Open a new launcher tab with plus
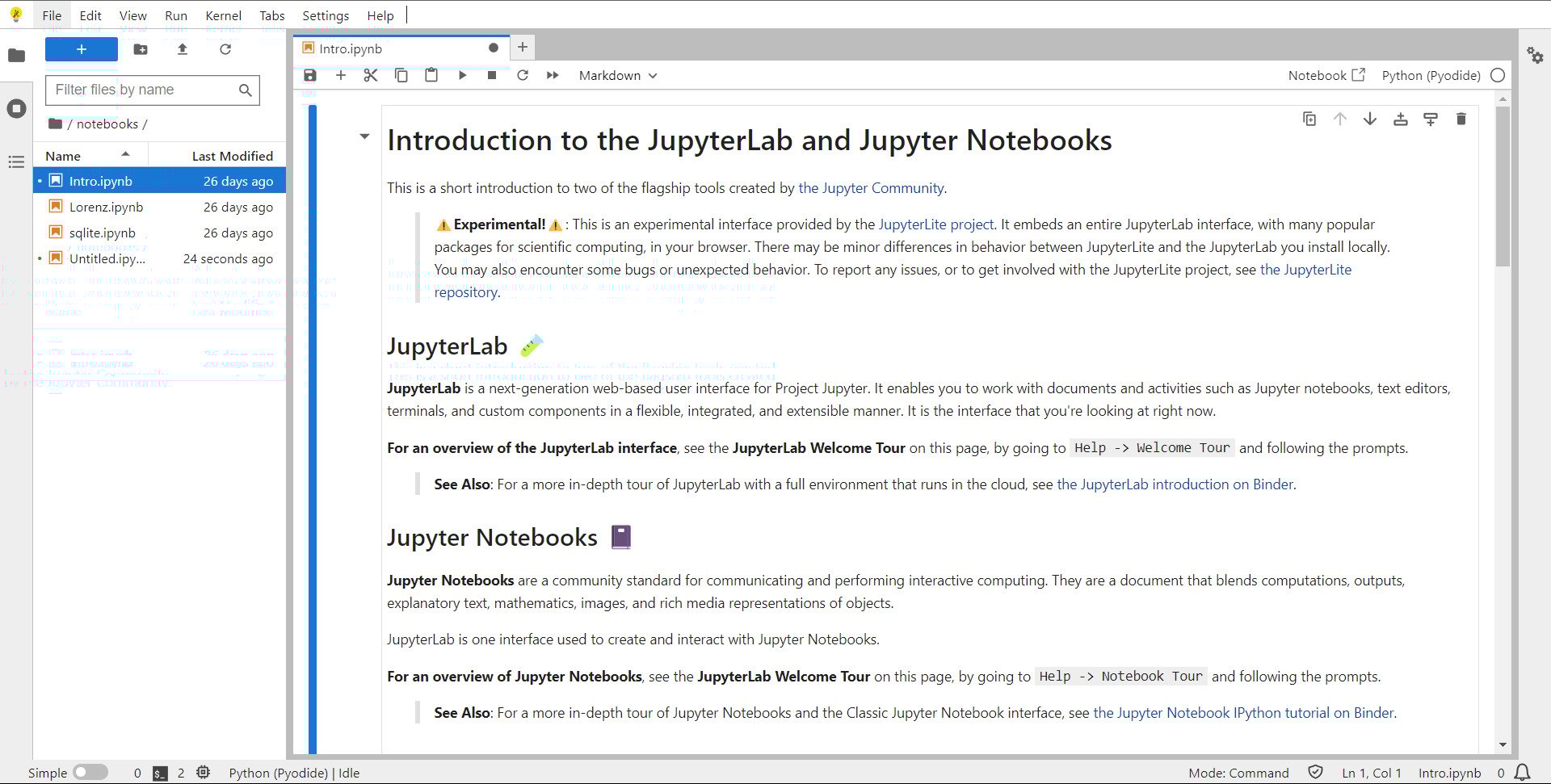Screen dimensions: 1551x784 pyautogui.click(x=523, y=48)
